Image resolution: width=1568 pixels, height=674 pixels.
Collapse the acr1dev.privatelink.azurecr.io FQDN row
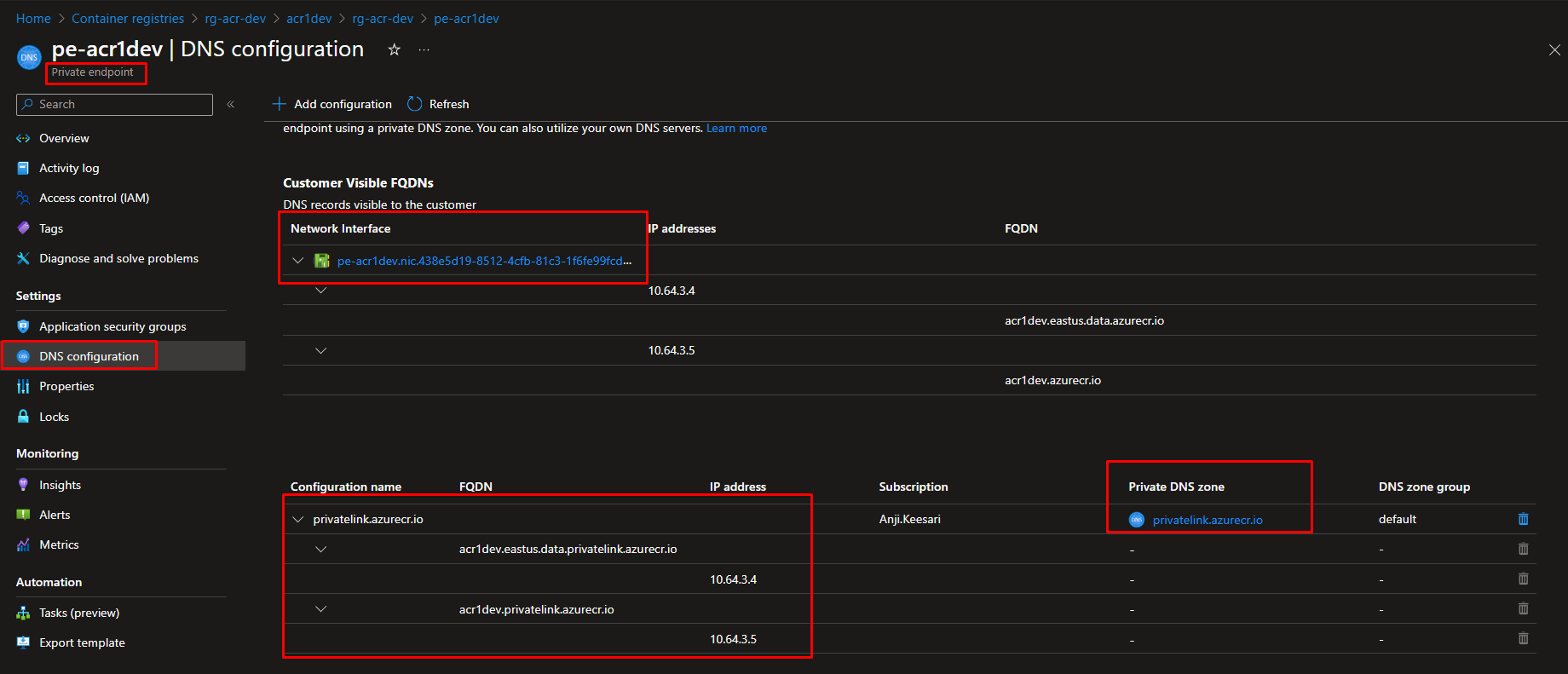(321, 609)
